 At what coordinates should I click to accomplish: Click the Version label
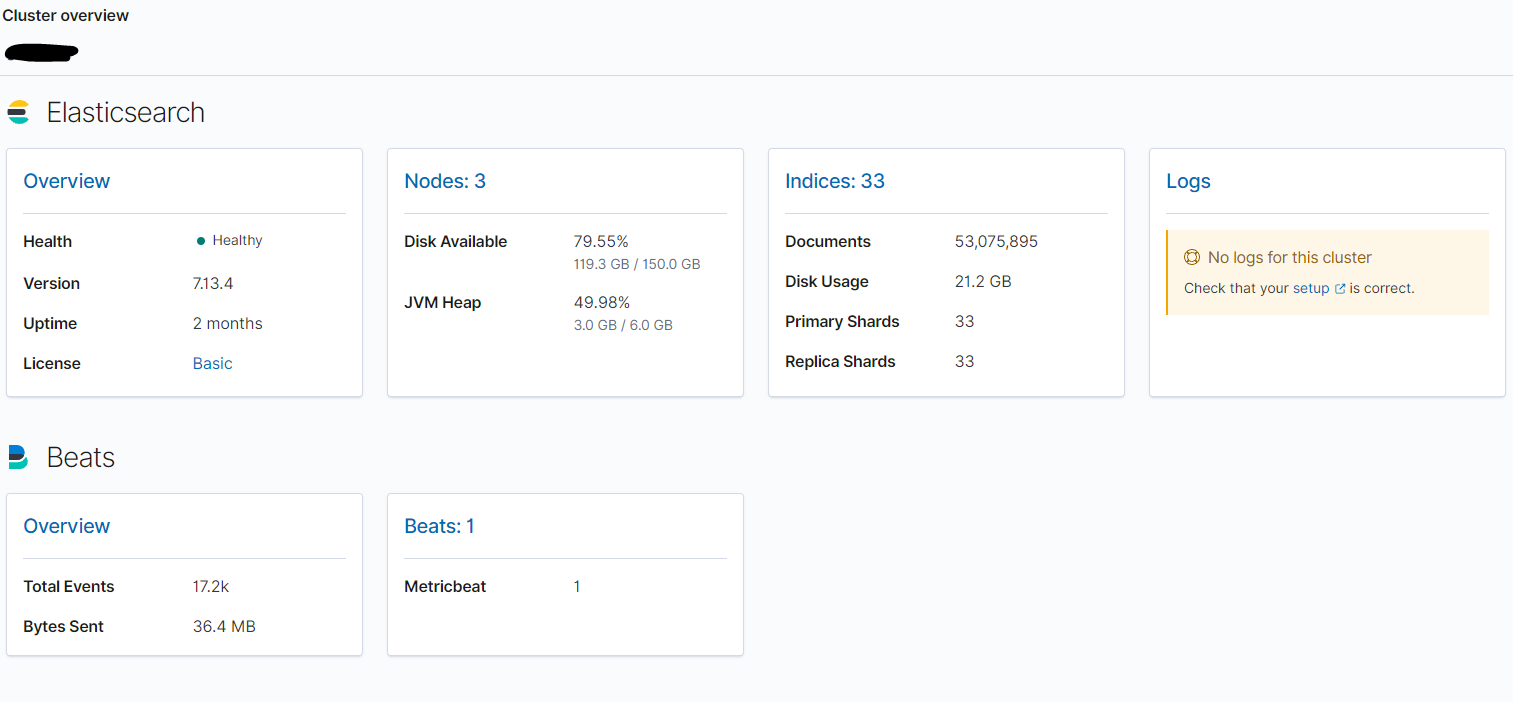(x=51, y=283)
